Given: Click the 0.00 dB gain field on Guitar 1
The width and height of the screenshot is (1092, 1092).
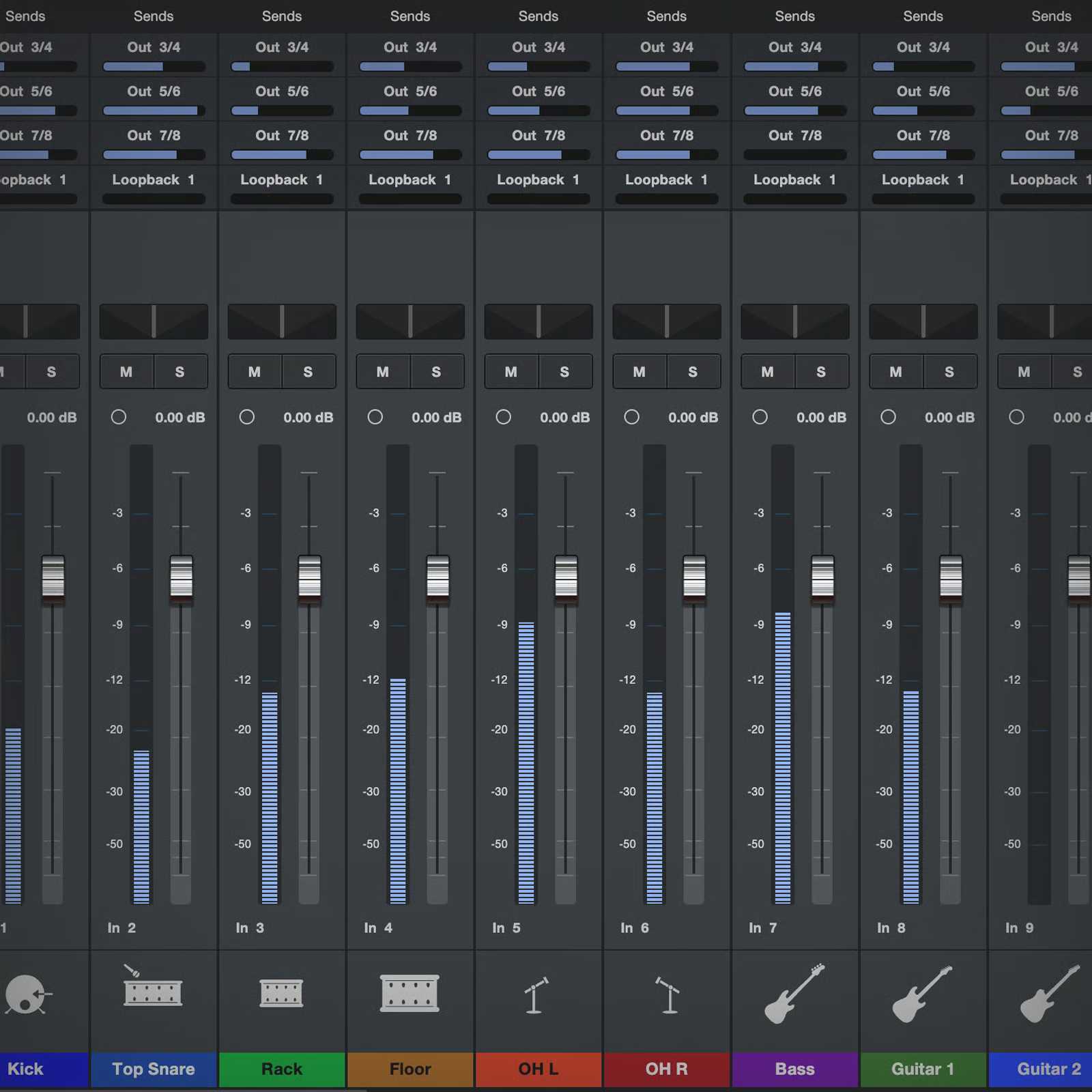Looking at the screenshot, I should pyautogui.click(x=949, y=418).
